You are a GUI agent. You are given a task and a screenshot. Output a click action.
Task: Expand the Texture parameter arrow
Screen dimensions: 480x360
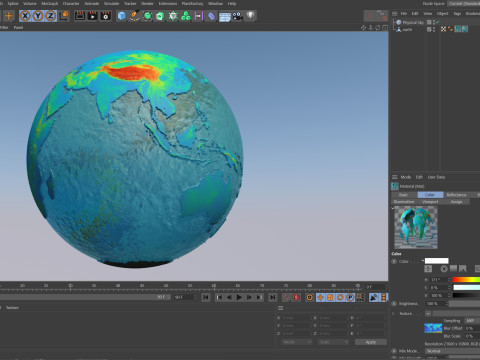pos(393,314)
